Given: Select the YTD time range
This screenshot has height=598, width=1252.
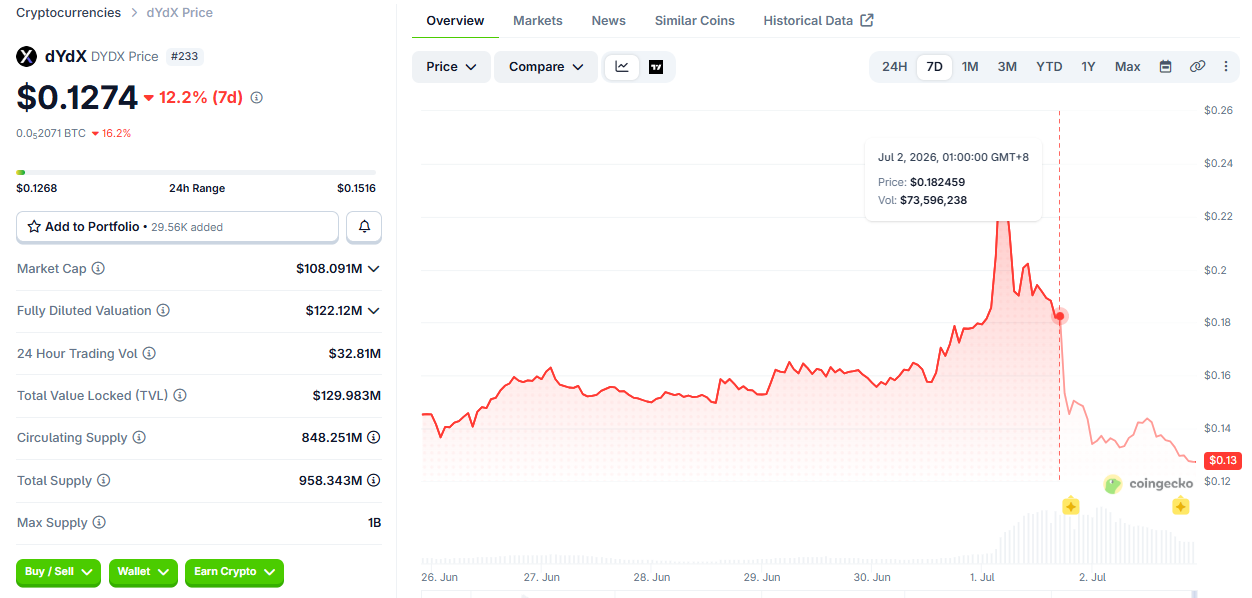Looking at the screenshot, I should point(1049,67).
